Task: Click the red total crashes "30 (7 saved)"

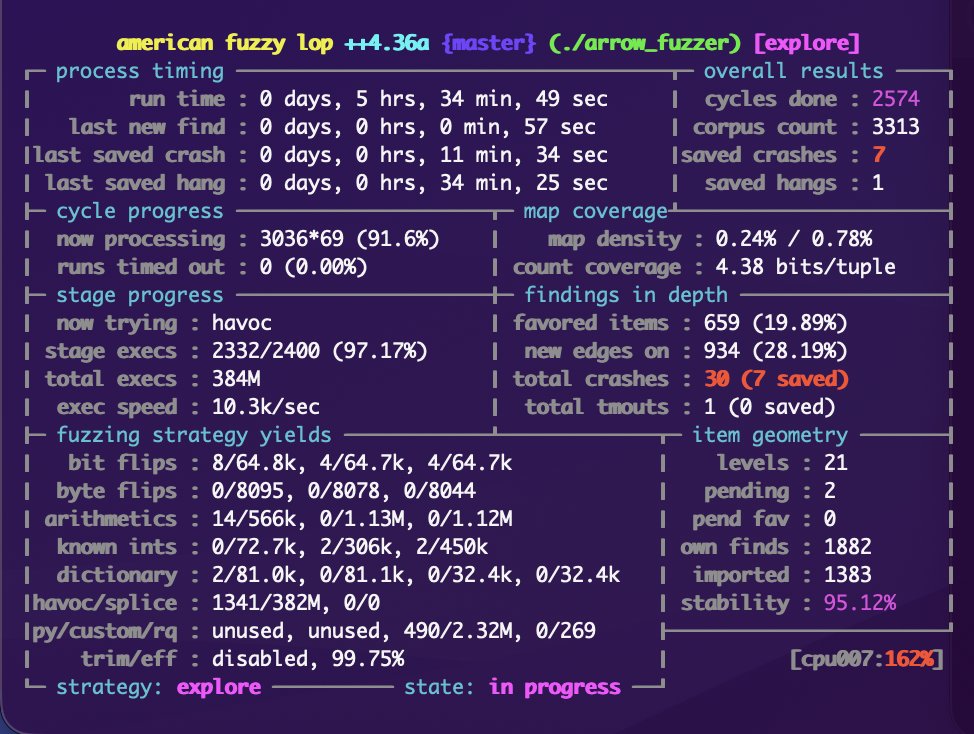Action: coord(775,379)
